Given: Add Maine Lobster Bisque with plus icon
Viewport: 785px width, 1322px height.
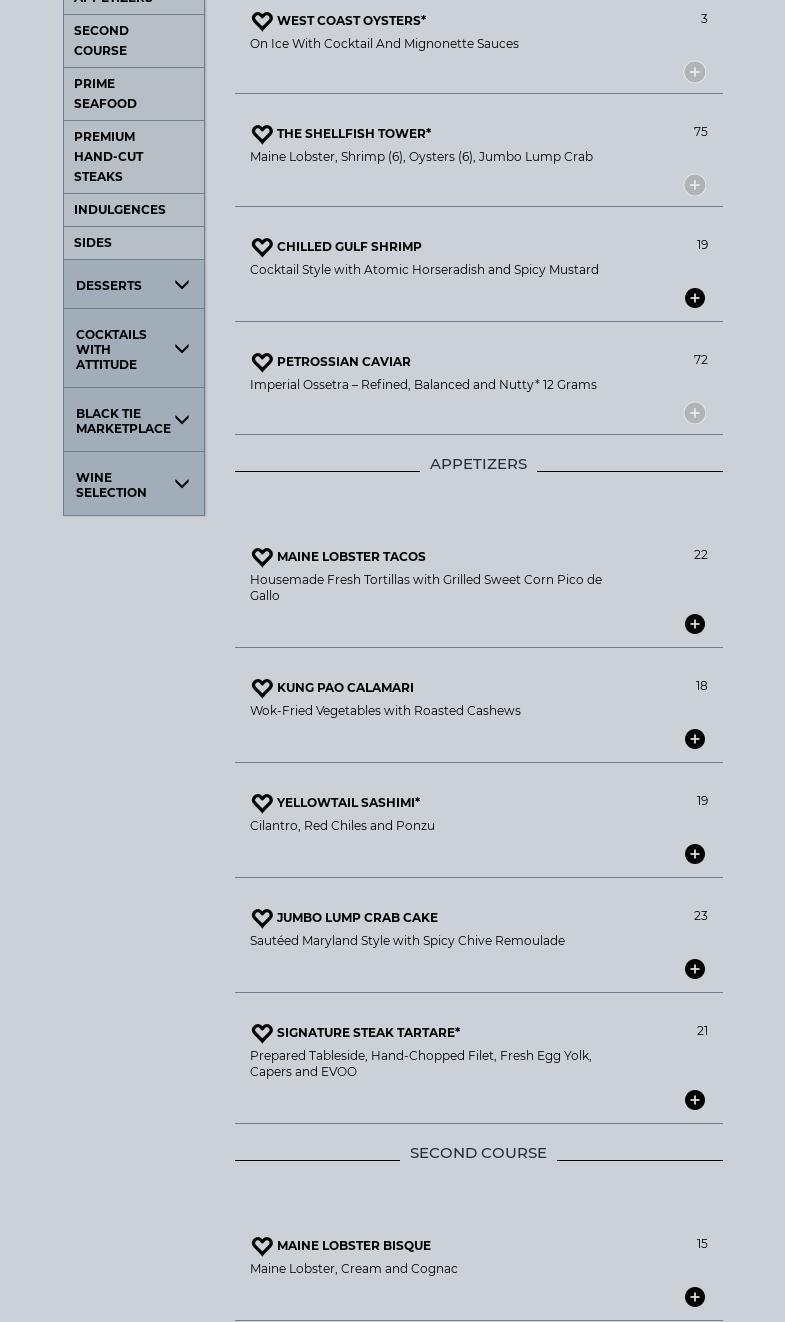Looking at the screenshot, I should 695,1297.
